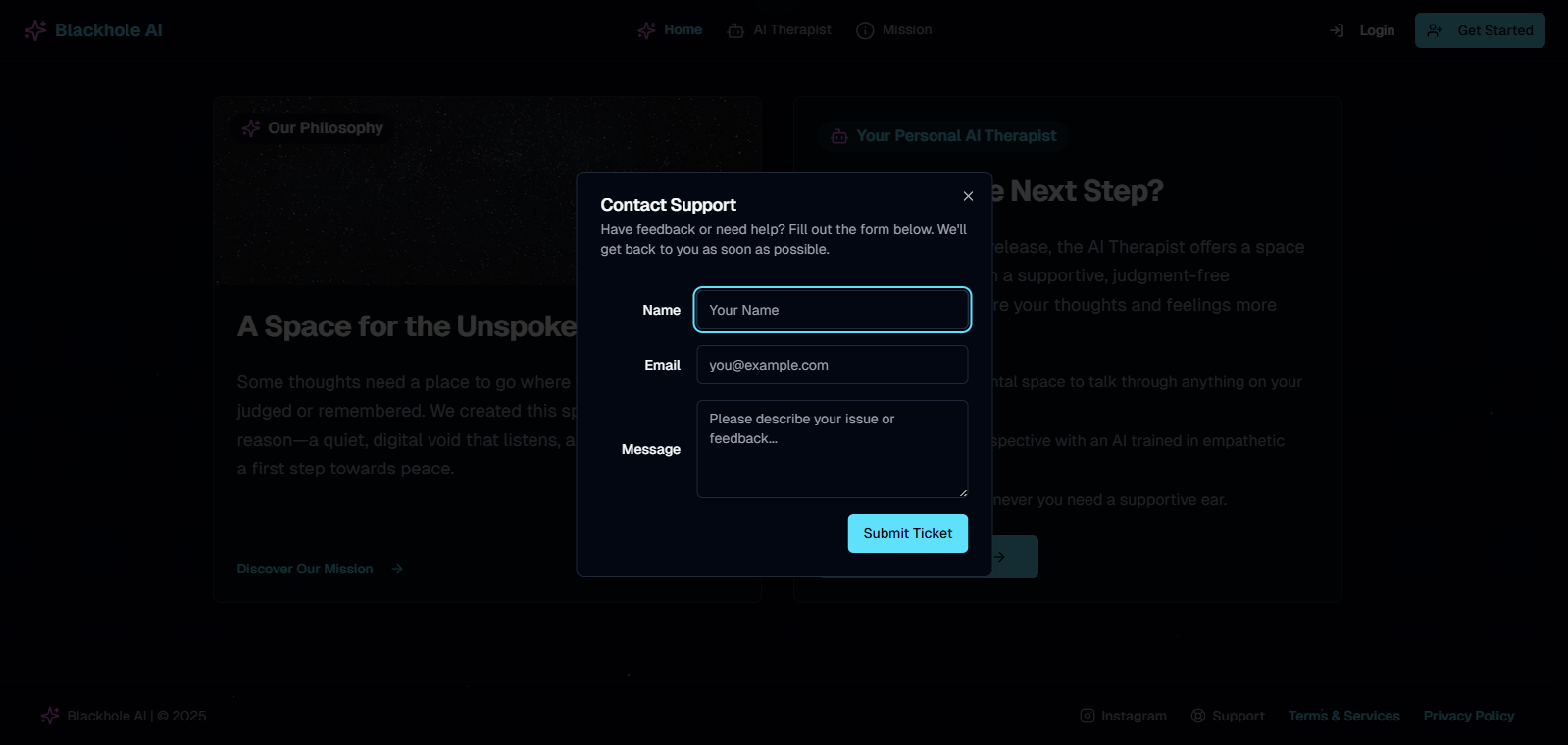This screenshot has height=745, width=1568.
Task: Click the Blackhole AI sparkle logo icon
Action: tap(35, 30)
